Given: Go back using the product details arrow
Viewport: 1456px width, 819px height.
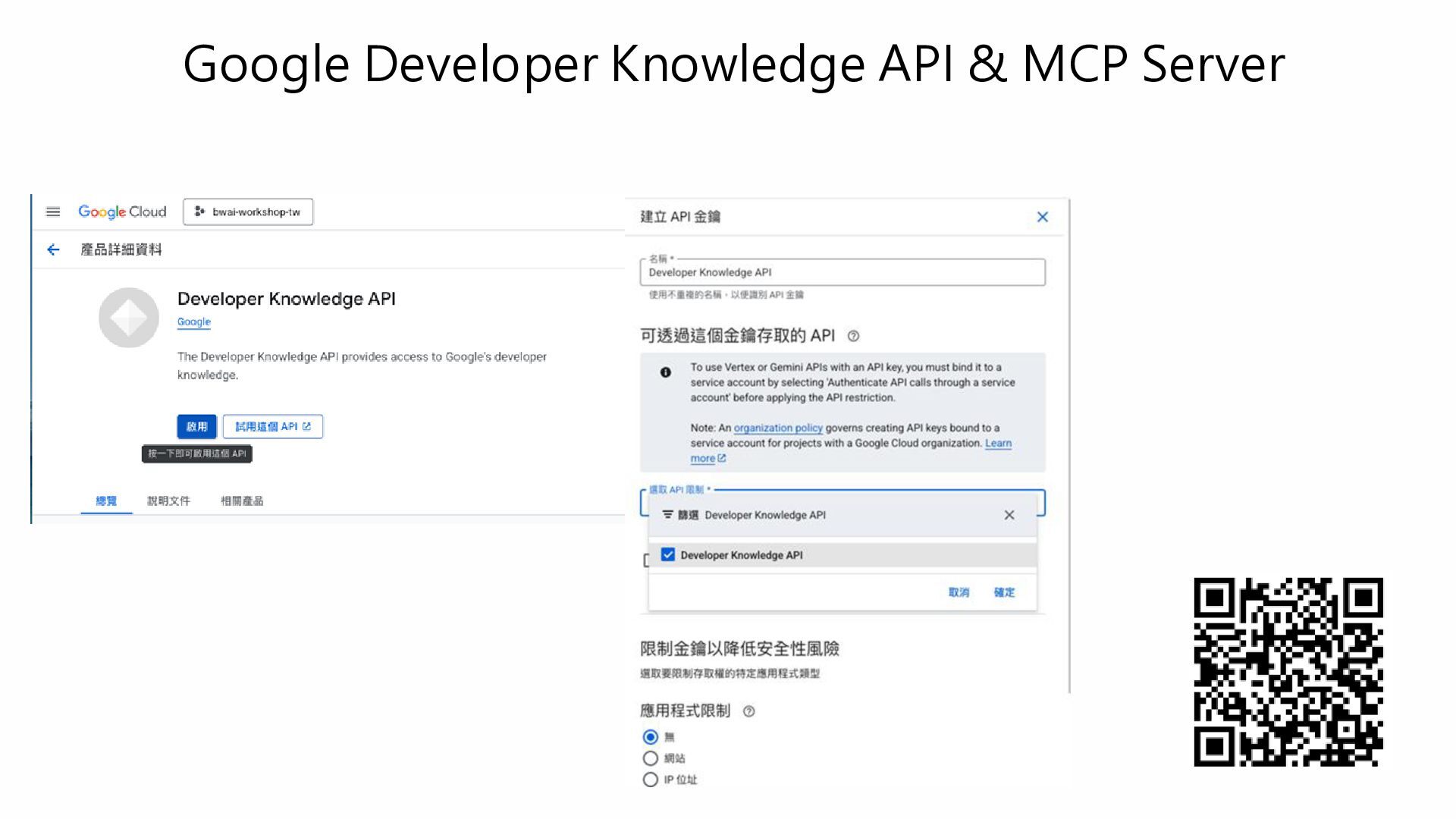Looking at the screenshot, I should [x=53, y=249].
